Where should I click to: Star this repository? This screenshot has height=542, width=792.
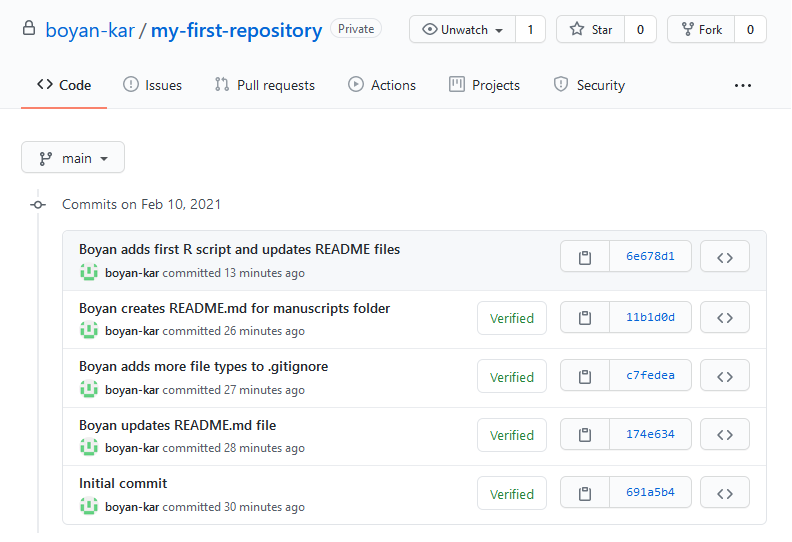pos(590,30)
